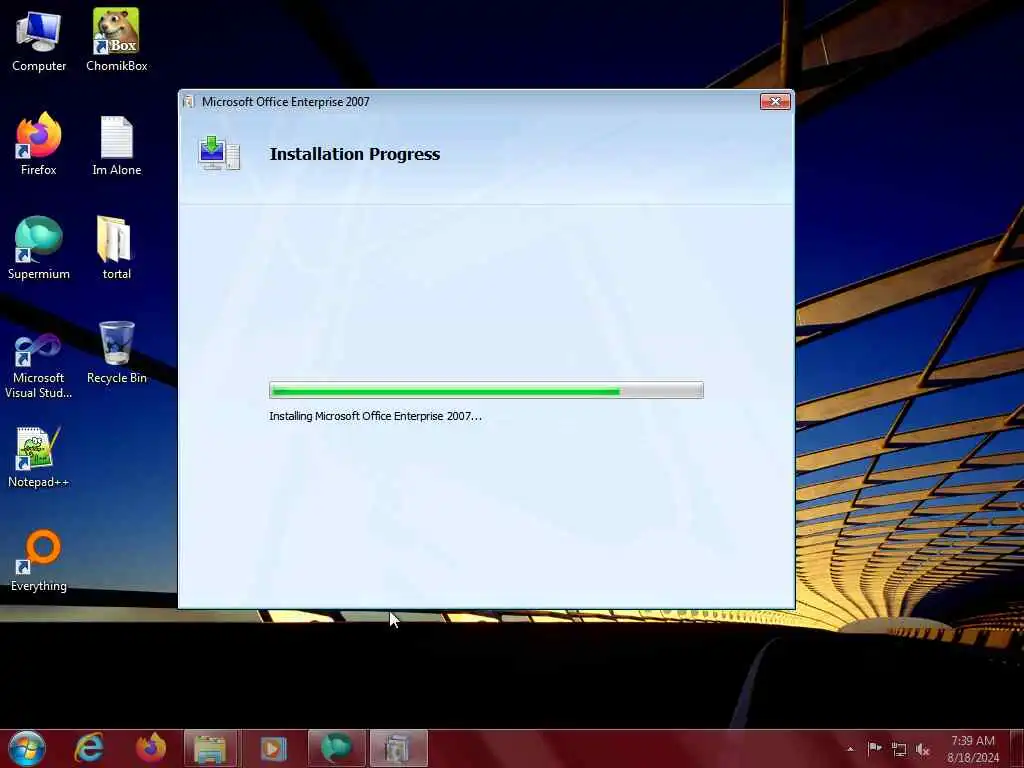Screen dimensions: 1024x768
Task: Open network status tray icon
Action: point(899,750)
